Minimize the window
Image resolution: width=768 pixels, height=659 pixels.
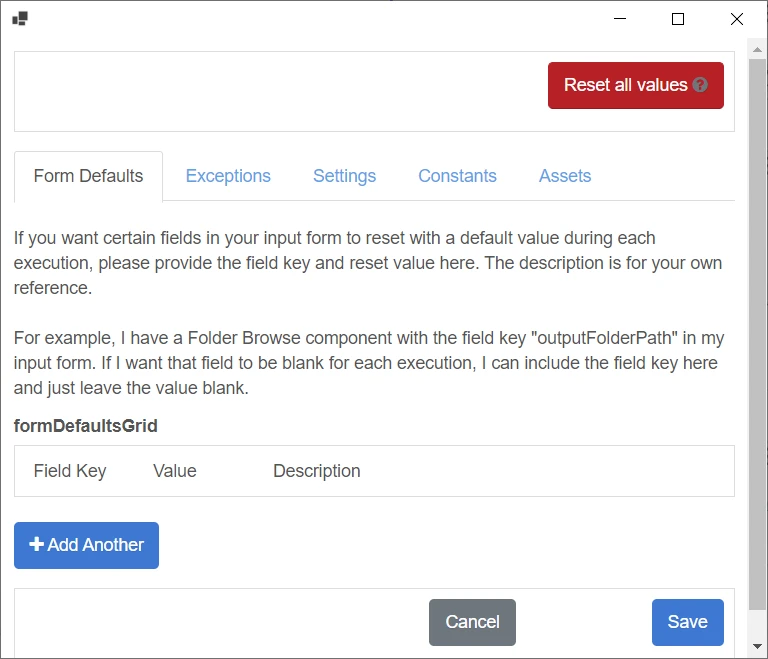[620, 19]
